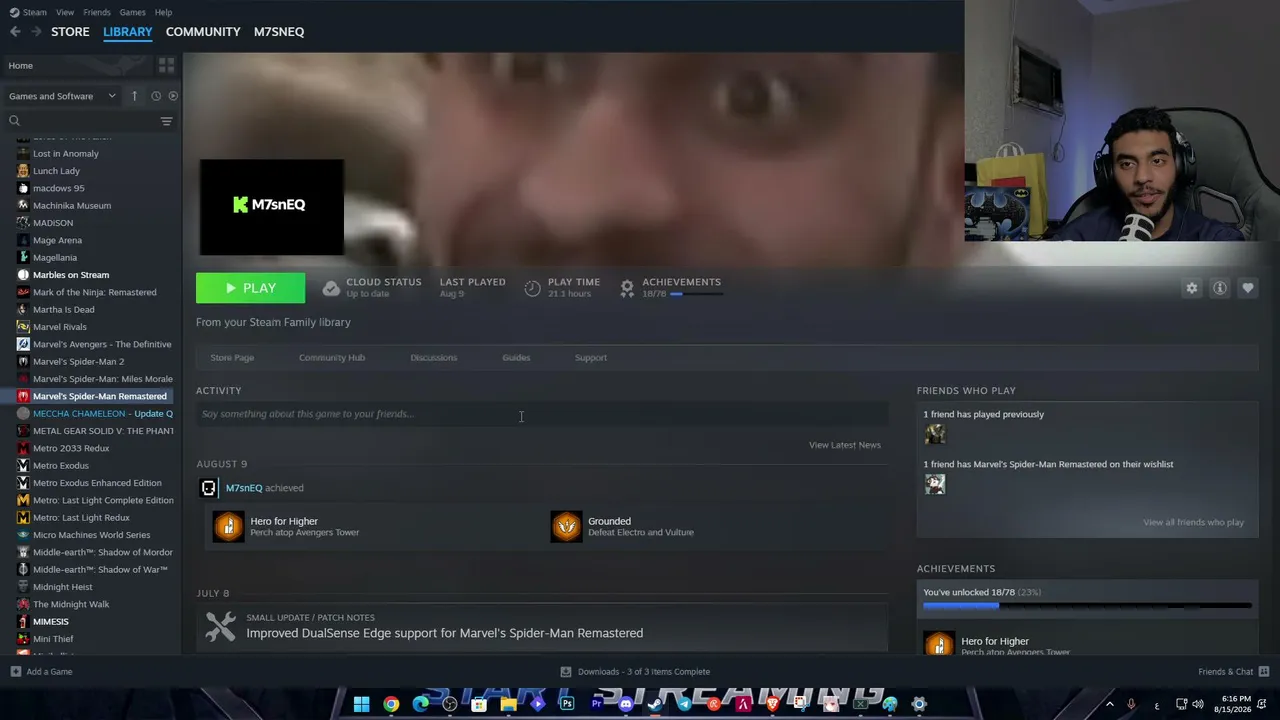Open the Grounded achievement icon
This screenshot has width=1280, height=720.
coord(566,526)
